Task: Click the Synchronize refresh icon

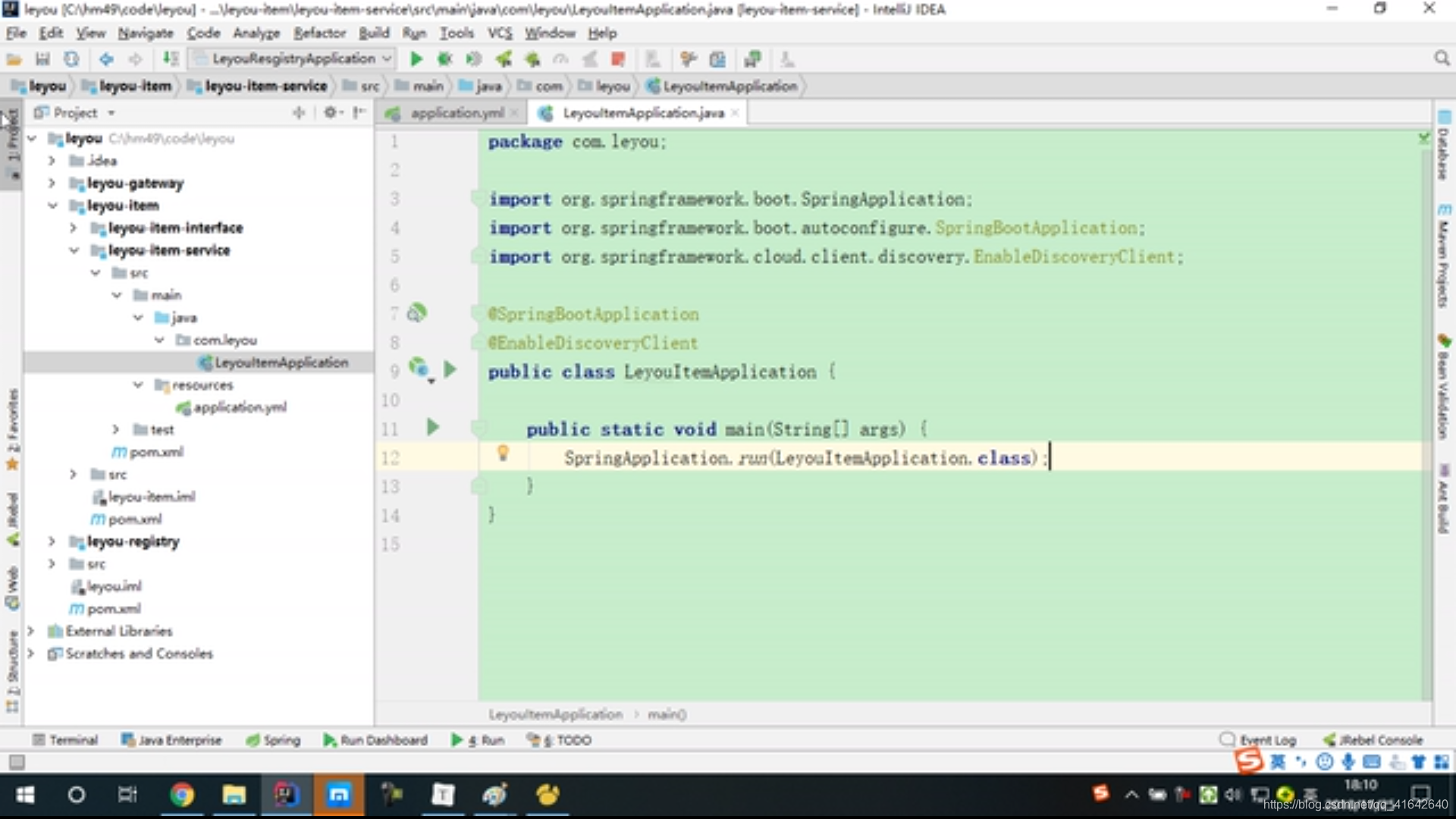Action: (x=71, y=59)
